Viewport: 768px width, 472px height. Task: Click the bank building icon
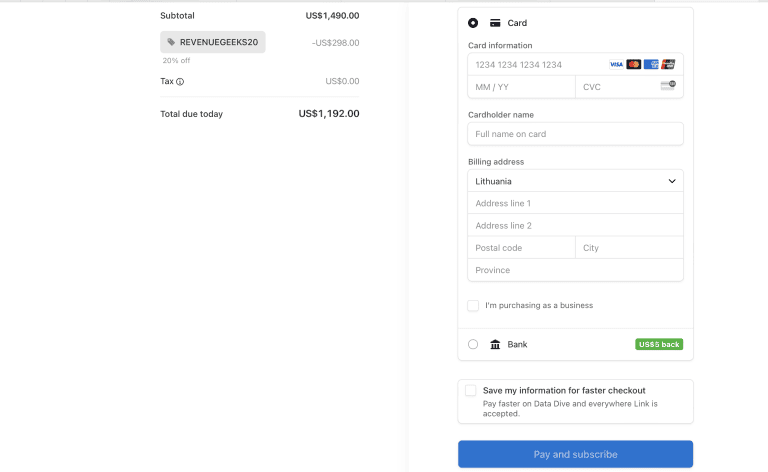point(495,344)
